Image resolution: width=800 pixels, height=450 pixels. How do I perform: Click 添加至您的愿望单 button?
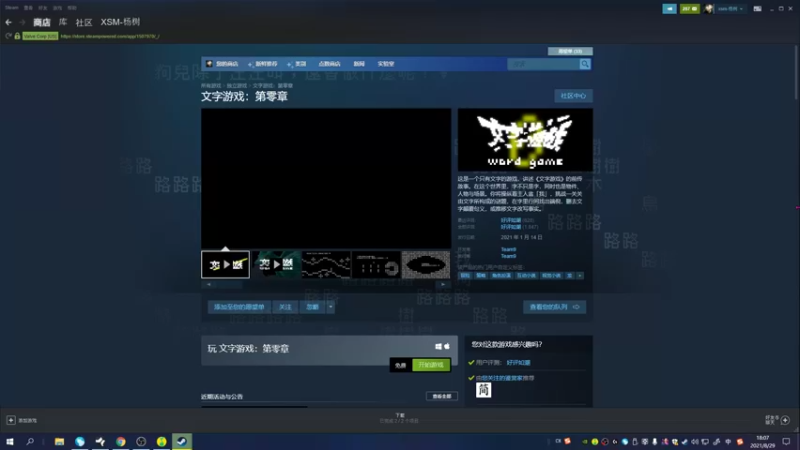click(239, 307)
